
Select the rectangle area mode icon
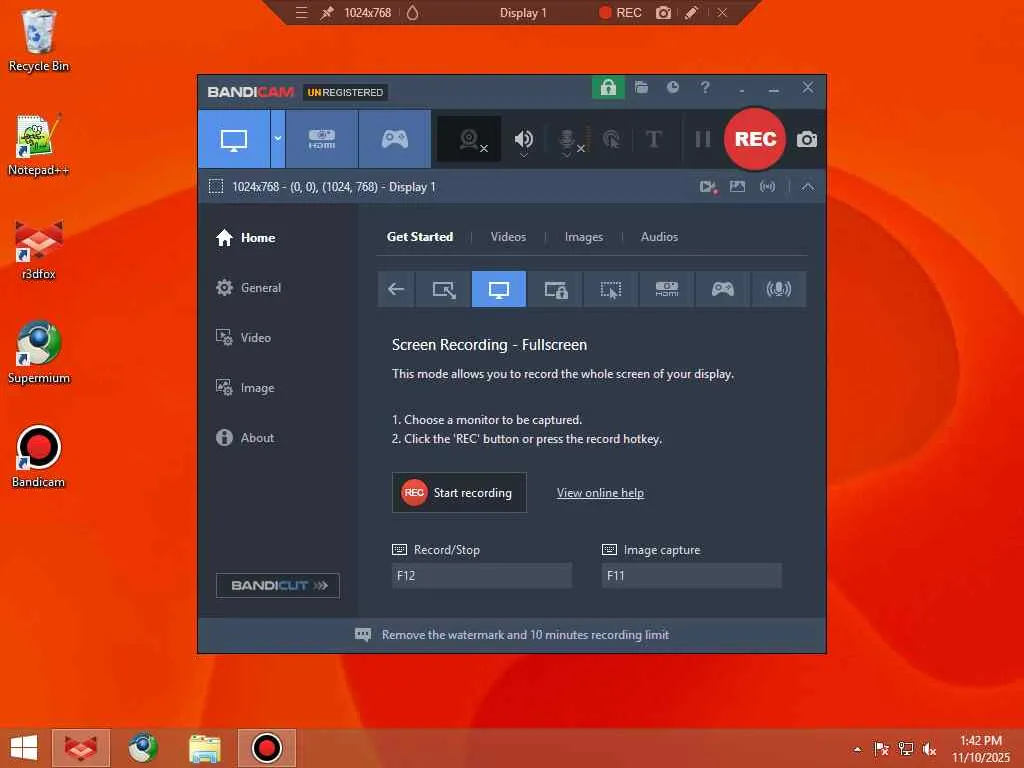tap(444, 289)
